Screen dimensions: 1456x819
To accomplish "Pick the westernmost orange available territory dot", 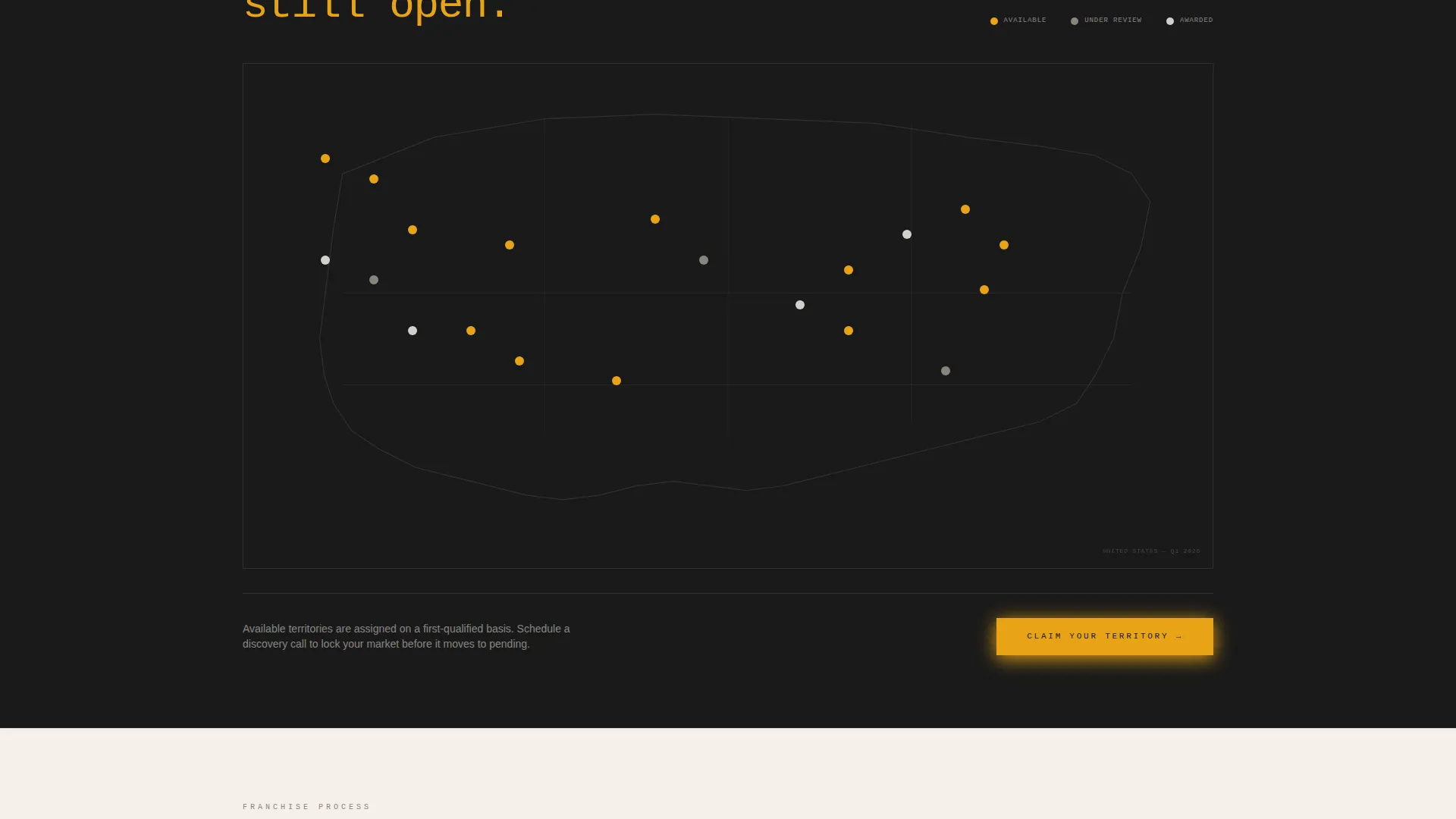I will tap(325, 158).
